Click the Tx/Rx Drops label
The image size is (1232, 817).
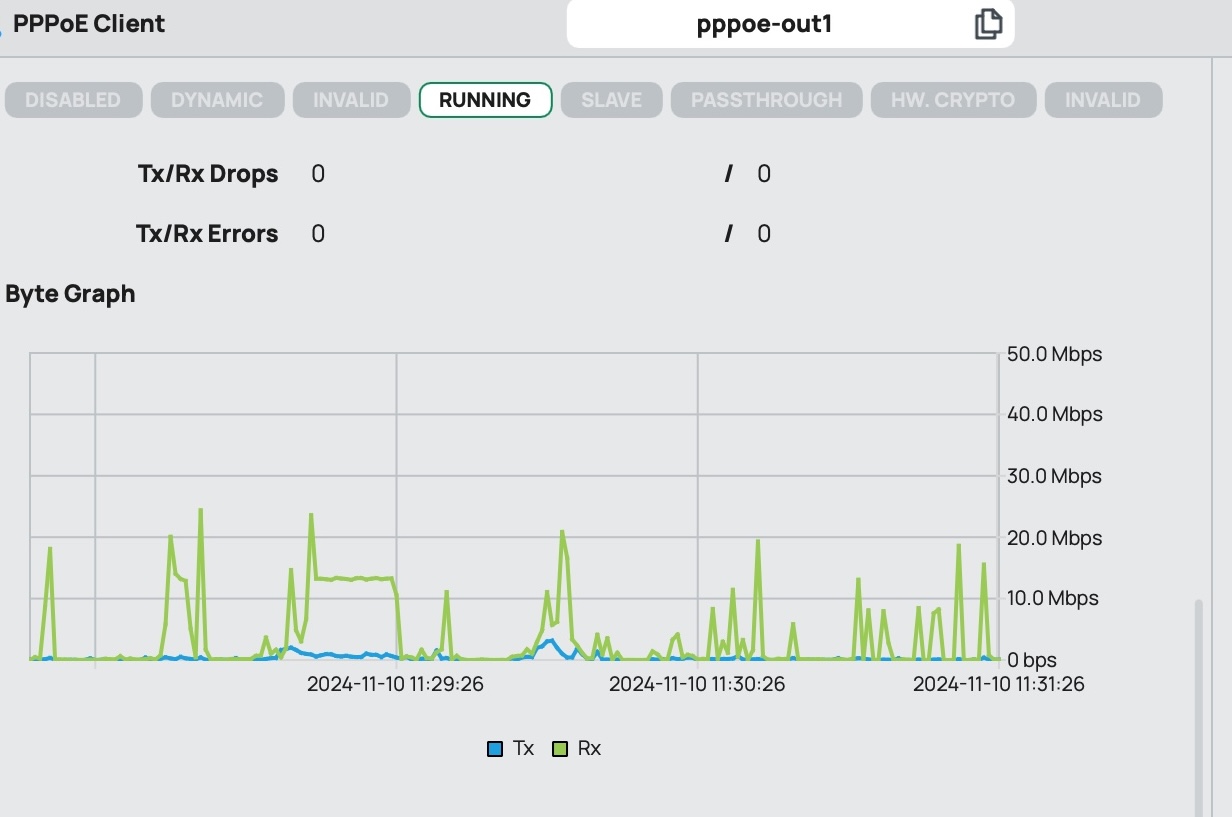[208, 174]
